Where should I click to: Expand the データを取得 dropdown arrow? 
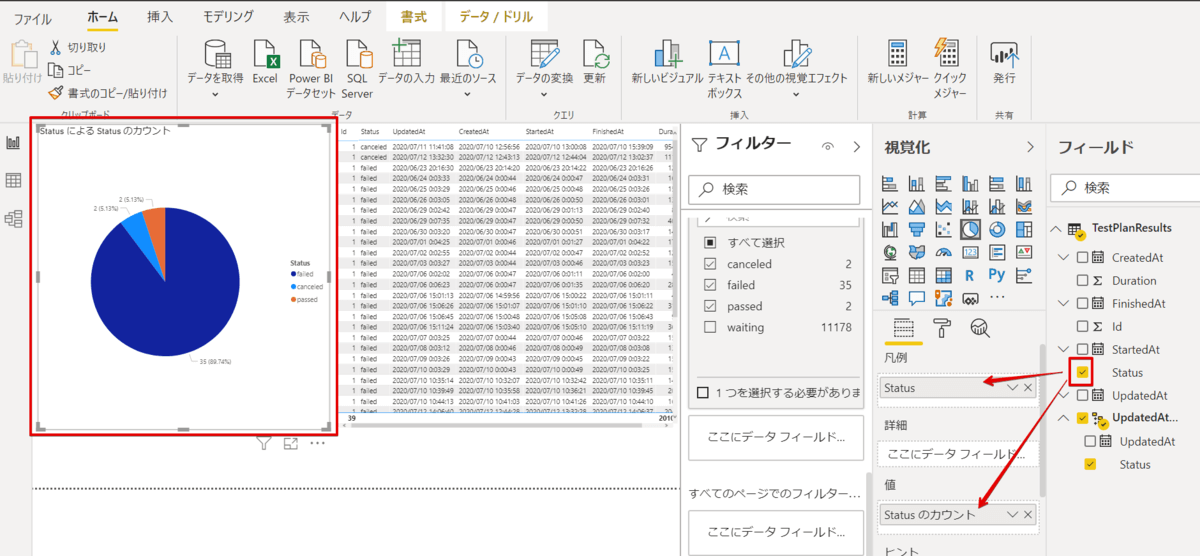215,95
